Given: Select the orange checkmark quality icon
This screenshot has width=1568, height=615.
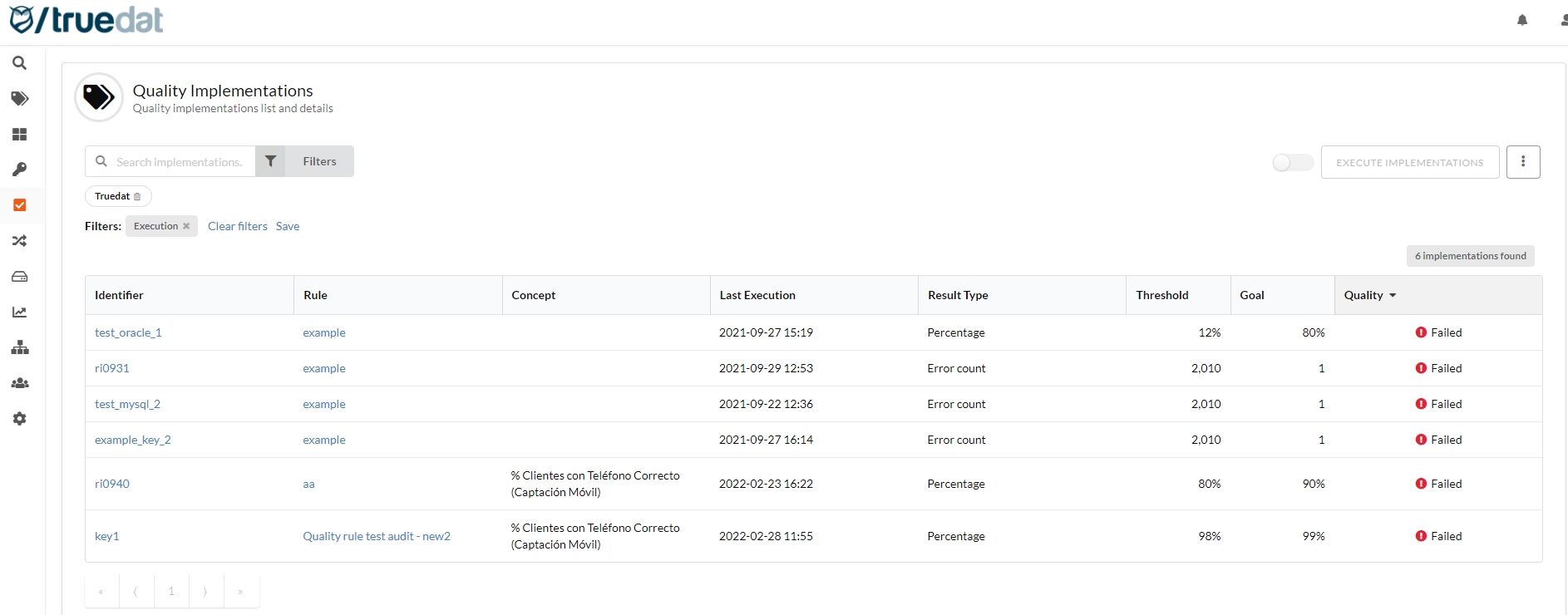Looking at the screenshot, I should tap(20, 205).
